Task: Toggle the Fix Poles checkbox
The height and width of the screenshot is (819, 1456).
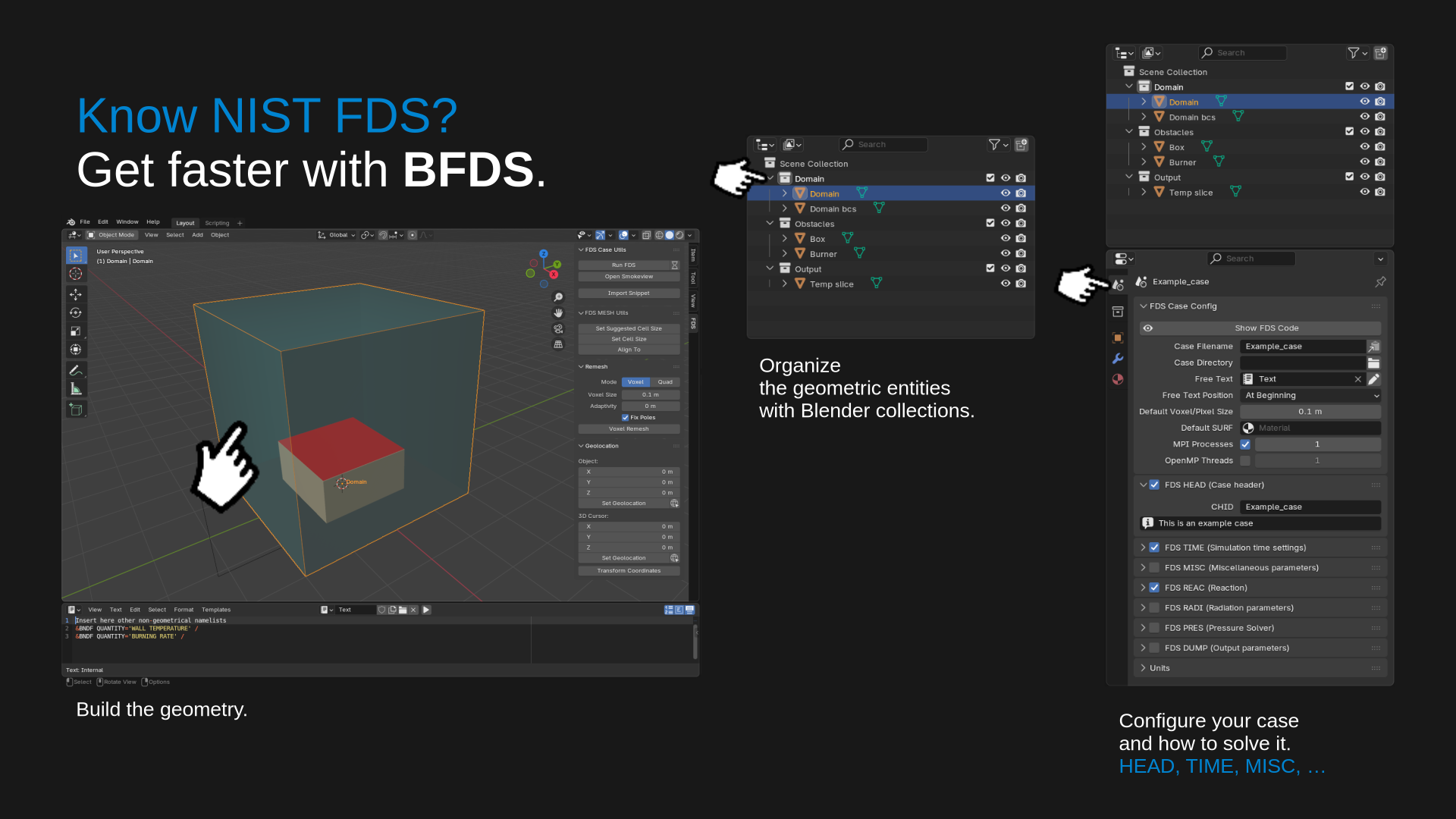Action: point(625,418)
